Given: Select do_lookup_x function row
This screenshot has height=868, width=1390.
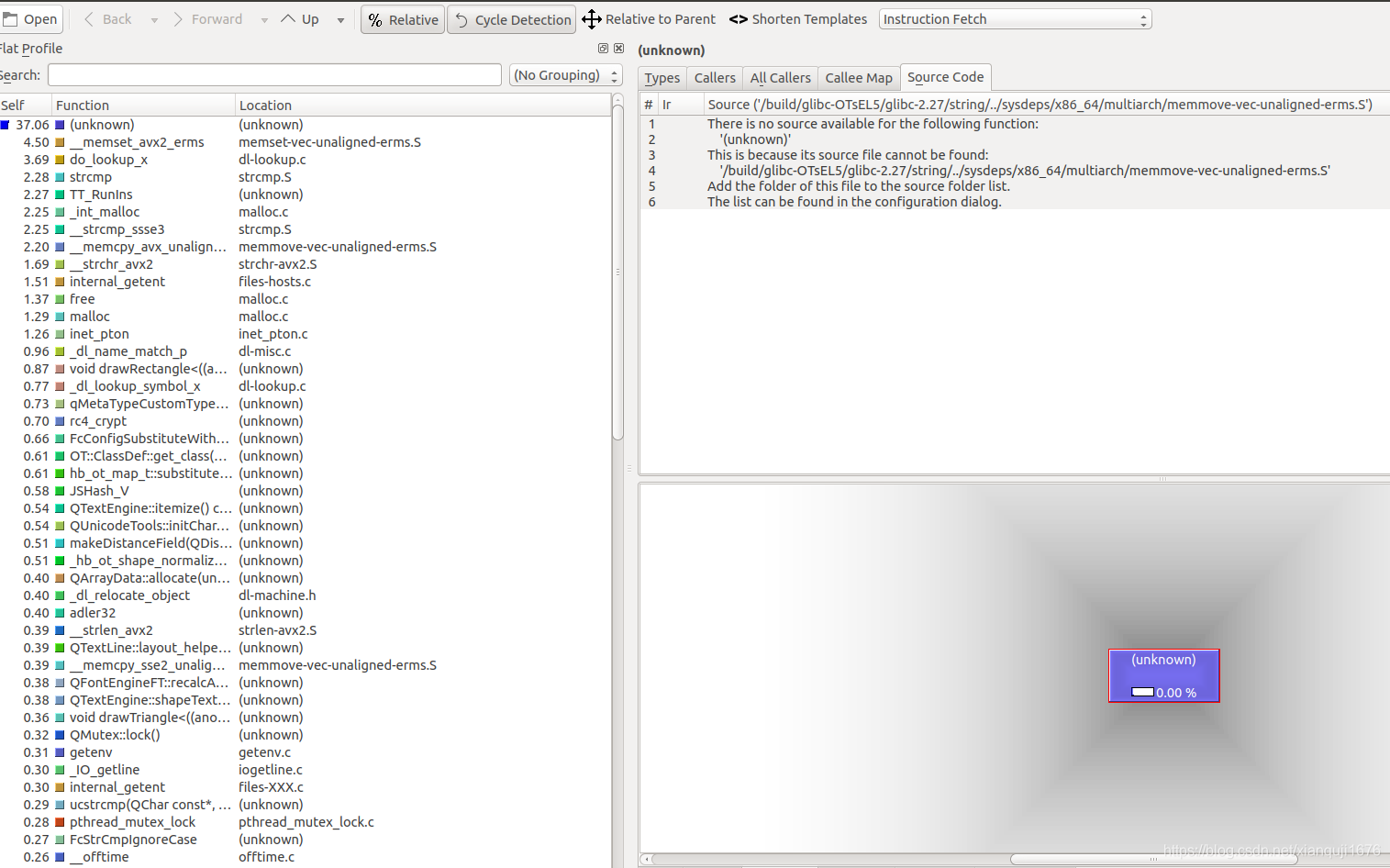Looking at the screenshot, I should click(305, 160).
